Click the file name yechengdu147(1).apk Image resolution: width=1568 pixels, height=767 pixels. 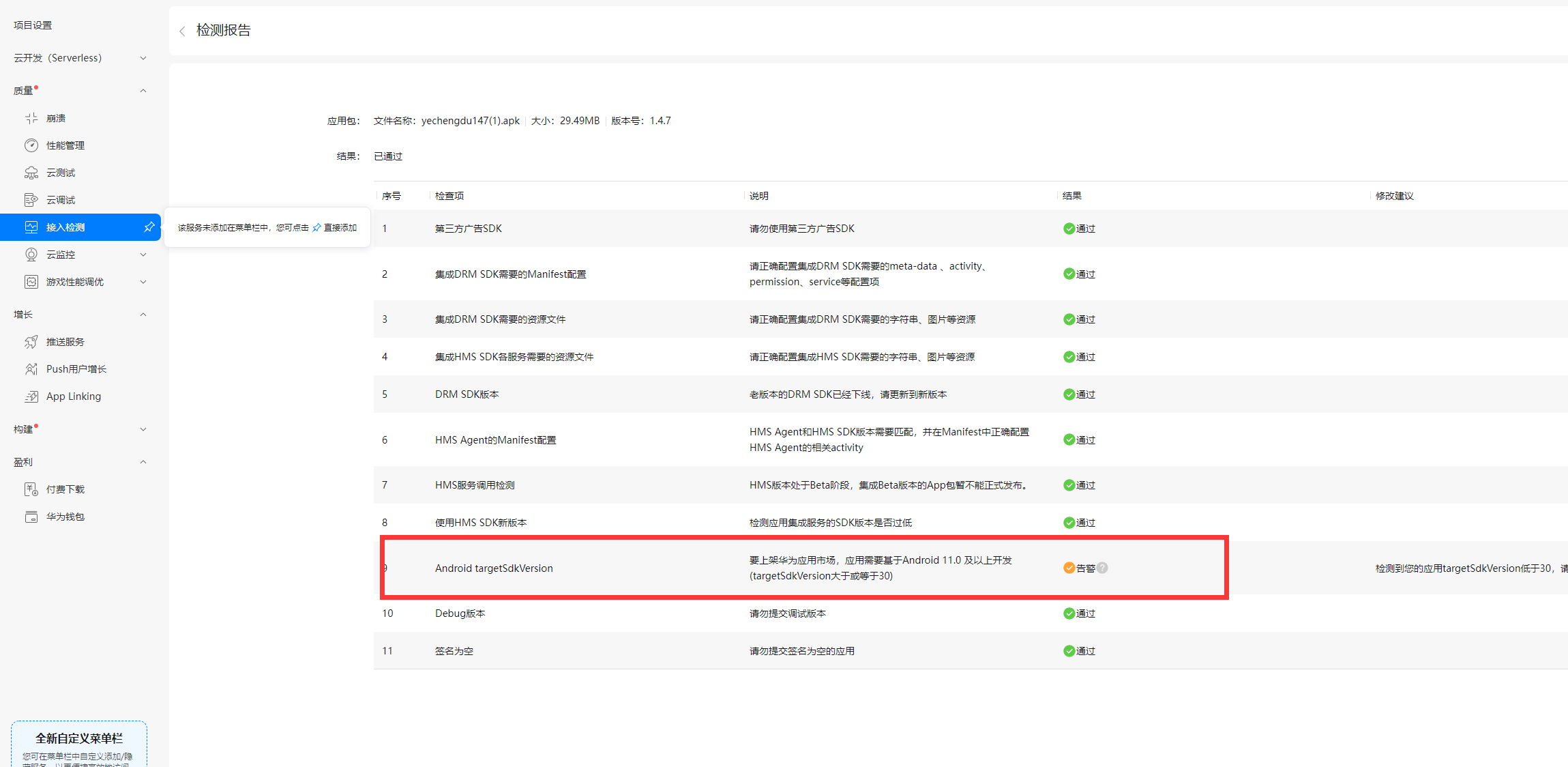471,121
